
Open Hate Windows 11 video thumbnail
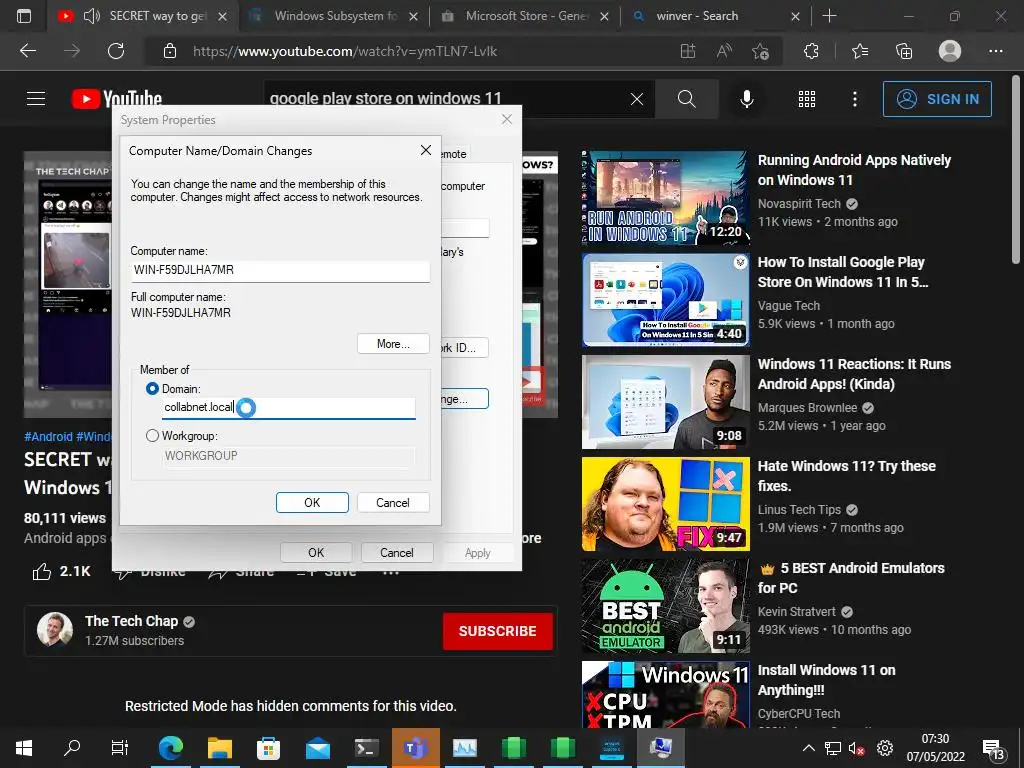point(665,504)
